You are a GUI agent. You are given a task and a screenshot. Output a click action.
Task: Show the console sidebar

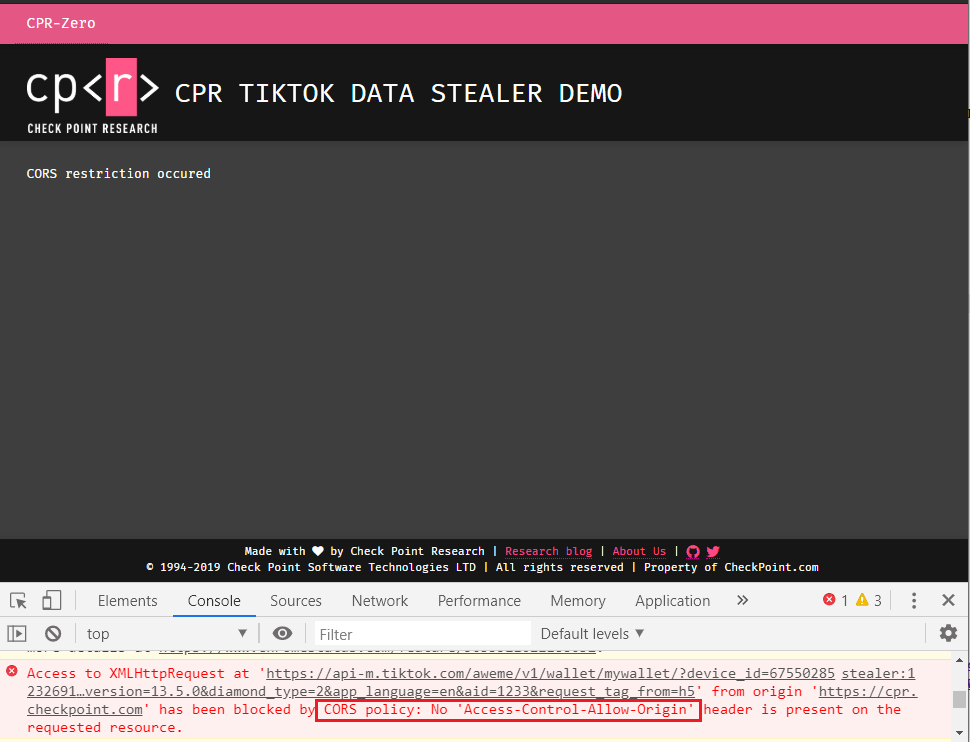(x=17, y=633)
